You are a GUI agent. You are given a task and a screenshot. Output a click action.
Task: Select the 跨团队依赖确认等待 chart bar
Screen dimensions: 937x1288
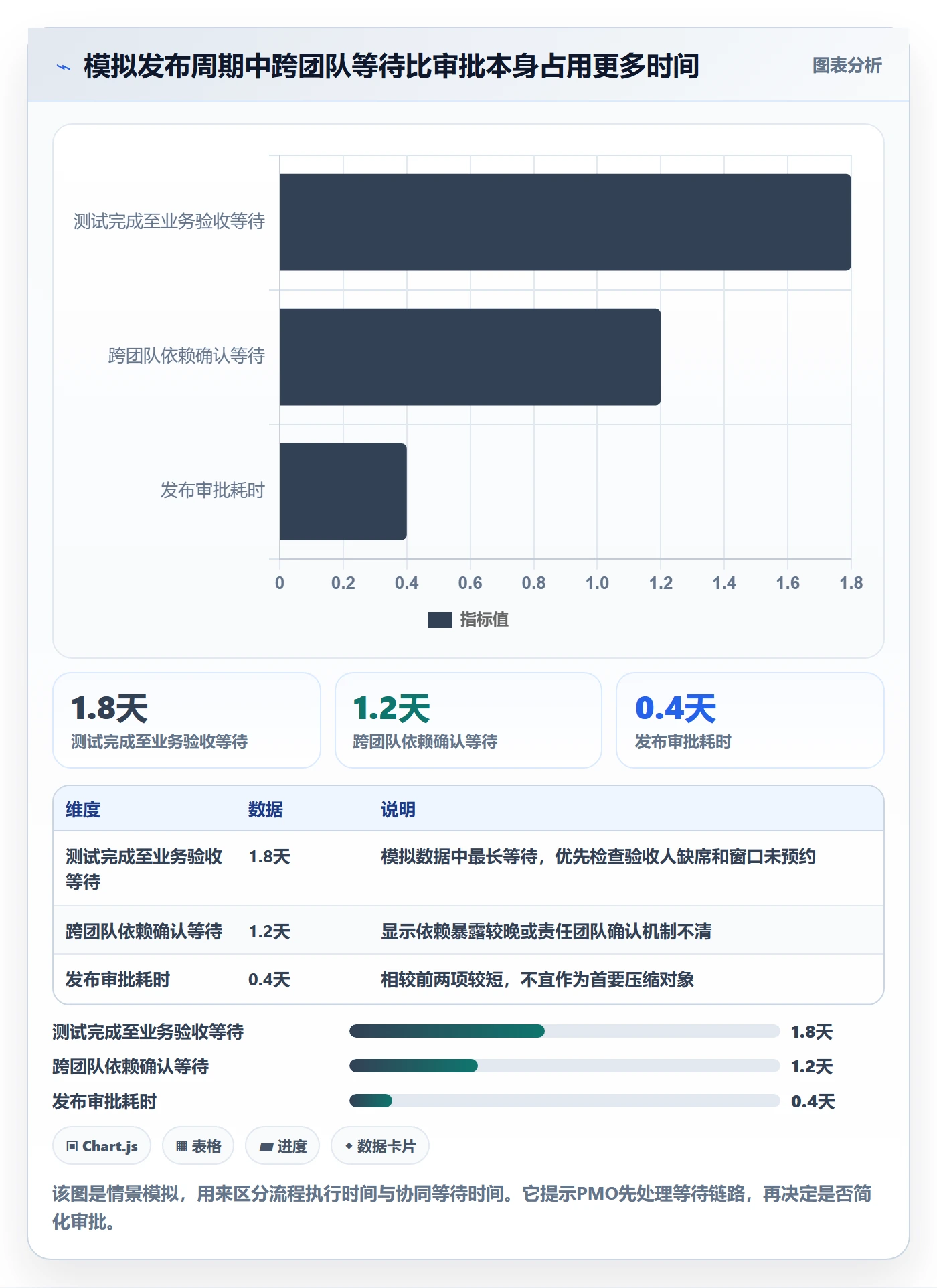(x=471, y=357)
